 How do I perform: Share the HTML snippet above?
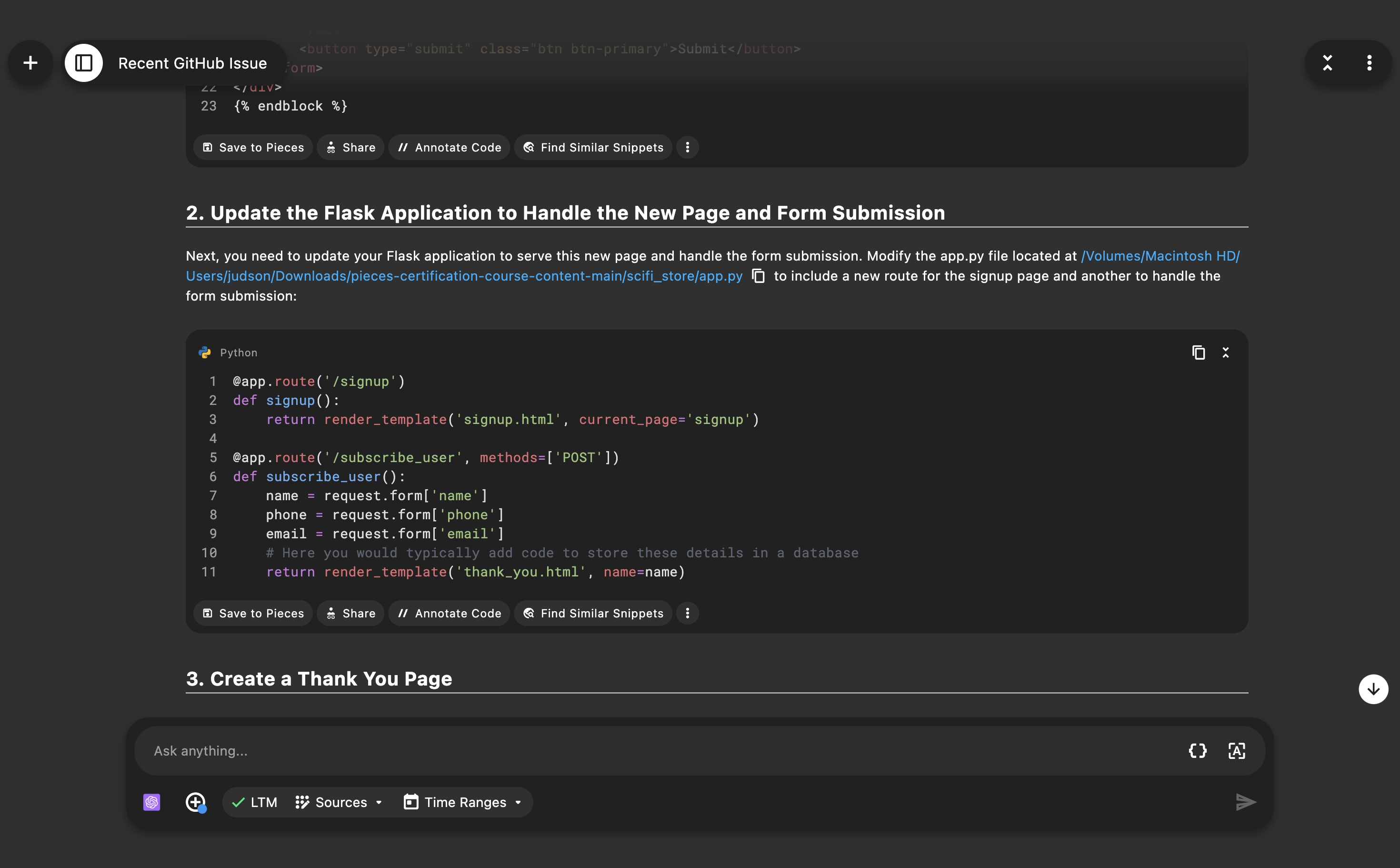click(350, 148)
